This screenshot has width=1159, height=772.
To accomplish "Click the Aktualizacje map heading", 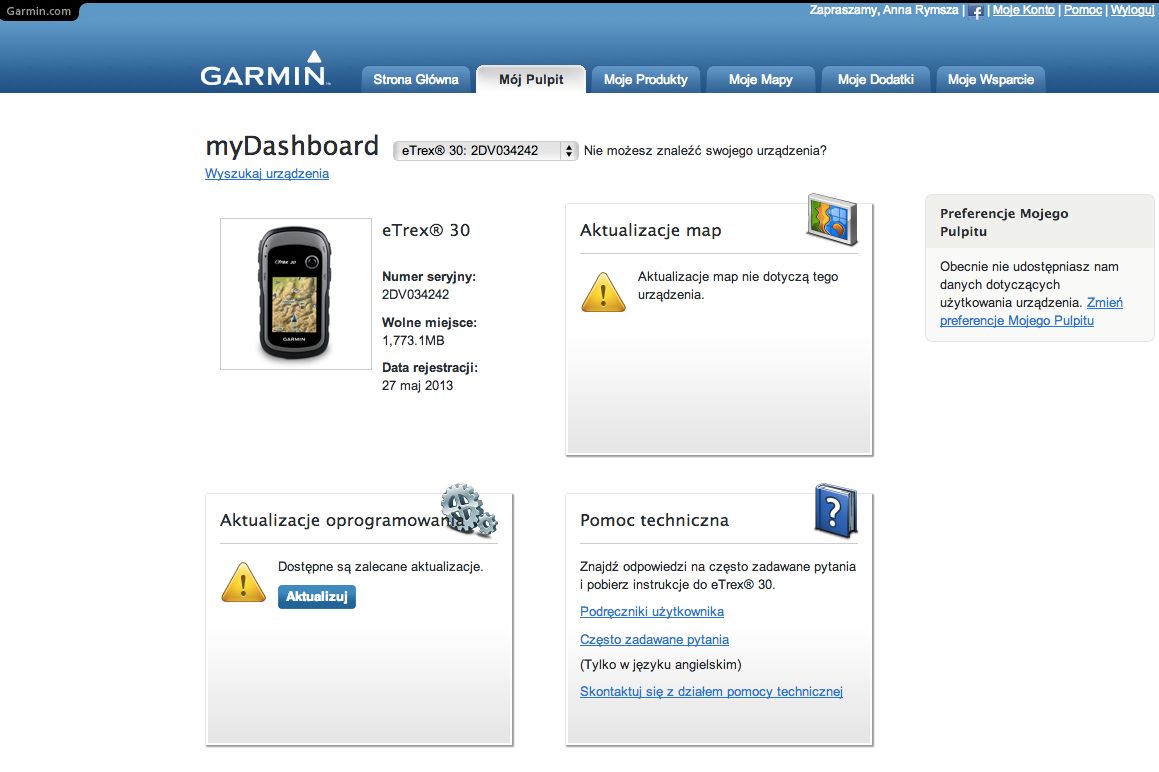I will [x=650, y=230].
